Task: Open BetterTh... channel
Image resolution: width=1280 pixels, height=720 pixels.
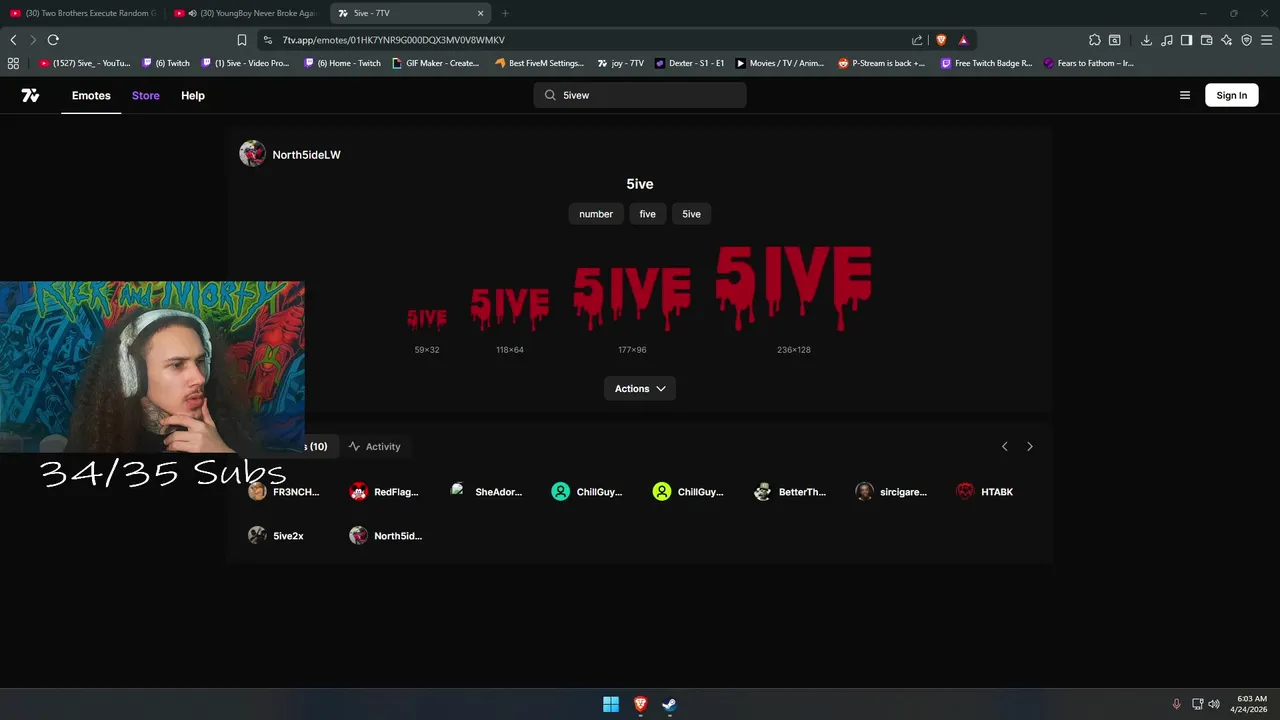Action: (790, 491)
